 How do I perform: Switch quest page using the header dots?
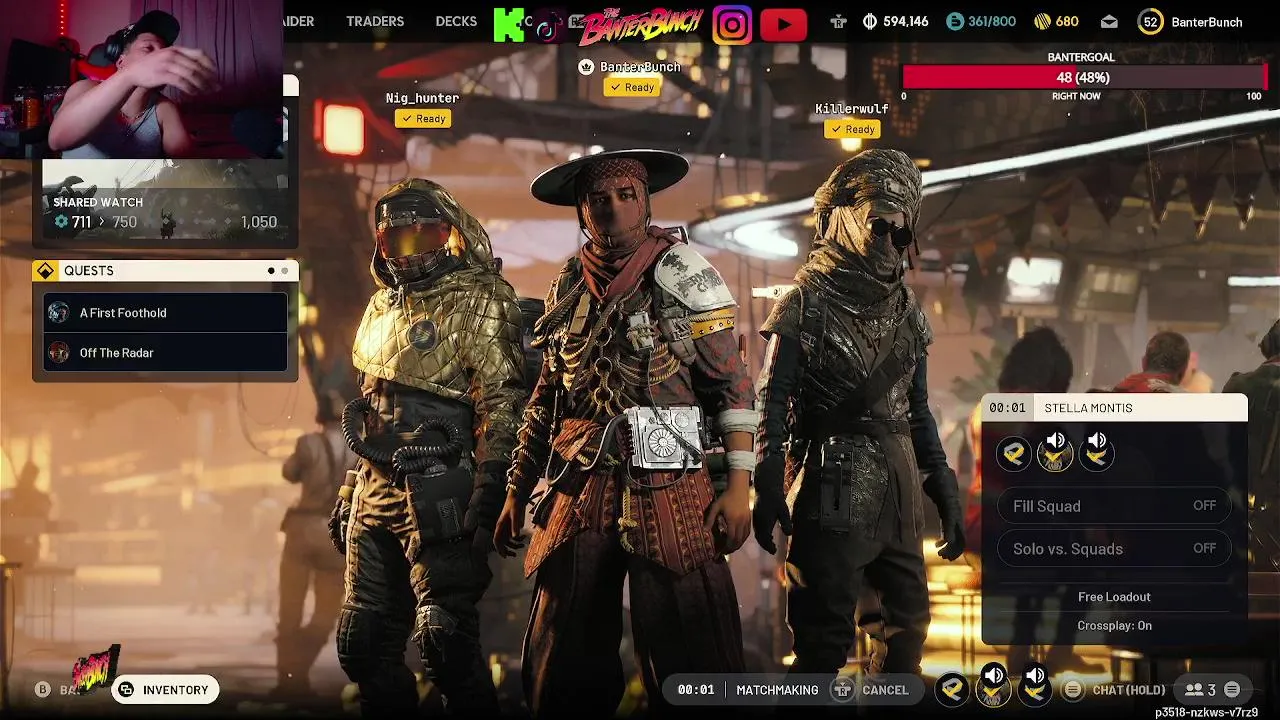(278, 271)
